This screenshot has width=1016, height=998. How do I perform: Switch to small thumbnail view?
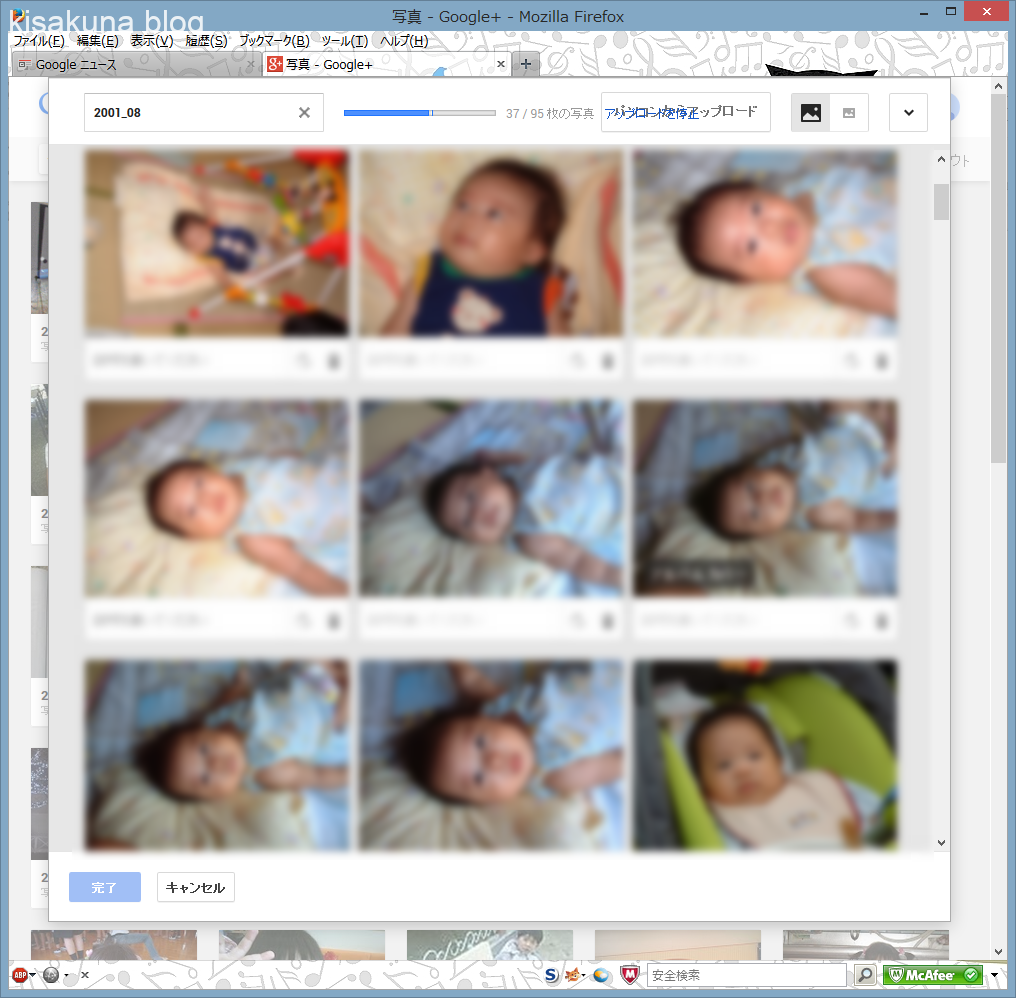coord(849,113)
